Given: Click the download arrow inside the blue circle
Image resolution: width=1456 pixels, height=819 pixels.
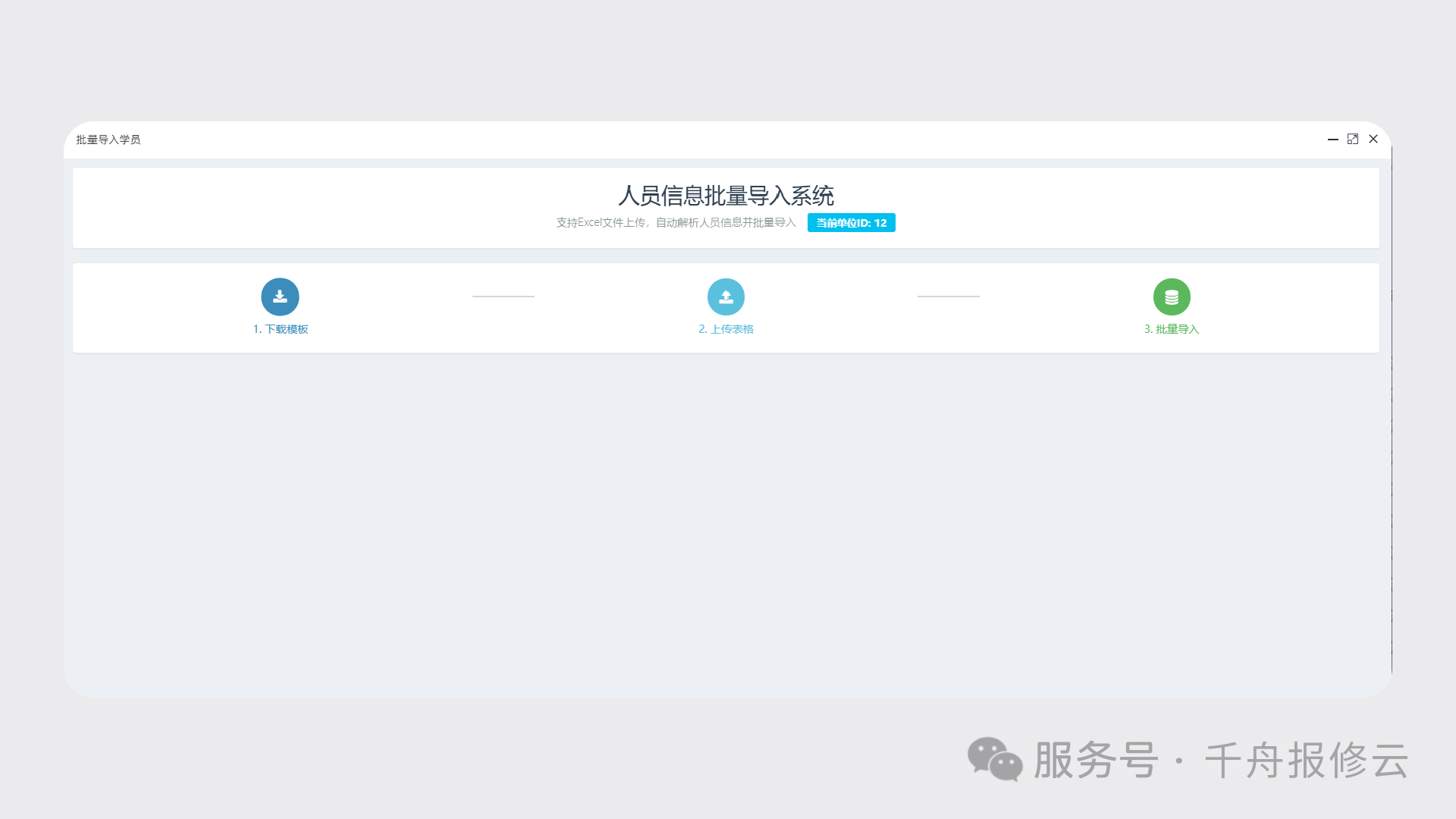Looking at the screenshot, I should pyautogui.click(x=280, y=297).
